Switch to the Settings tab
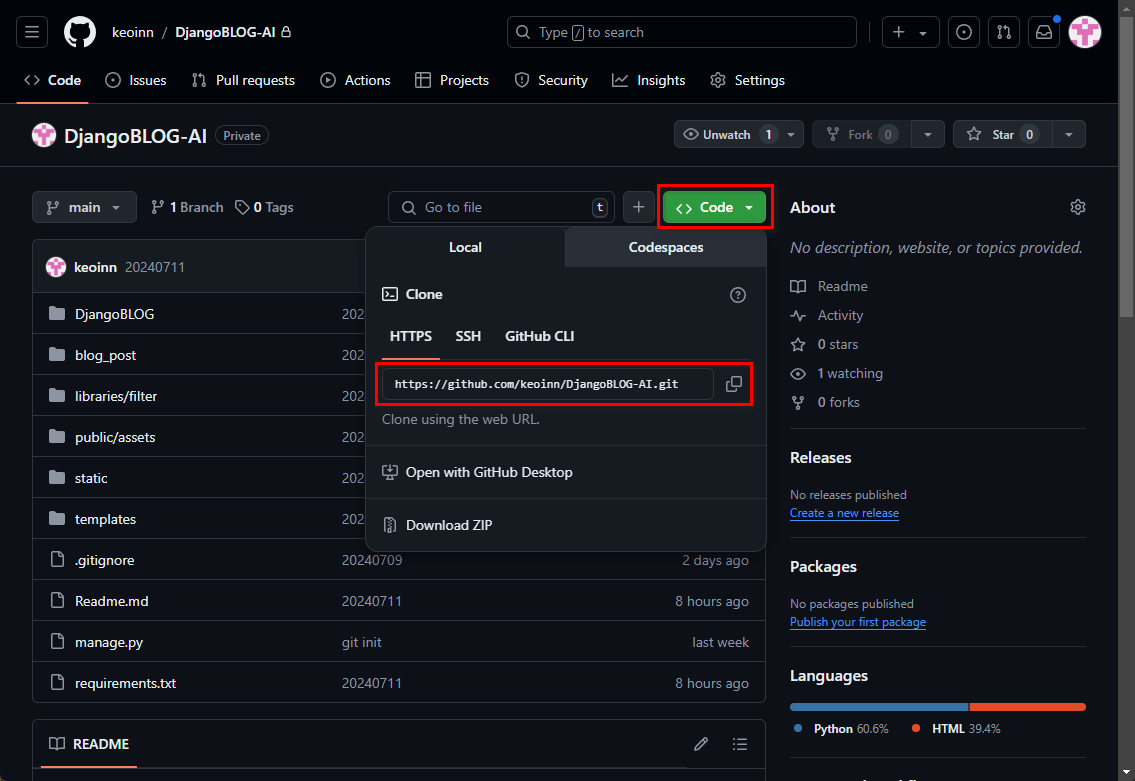 click(x=748, y=80)
